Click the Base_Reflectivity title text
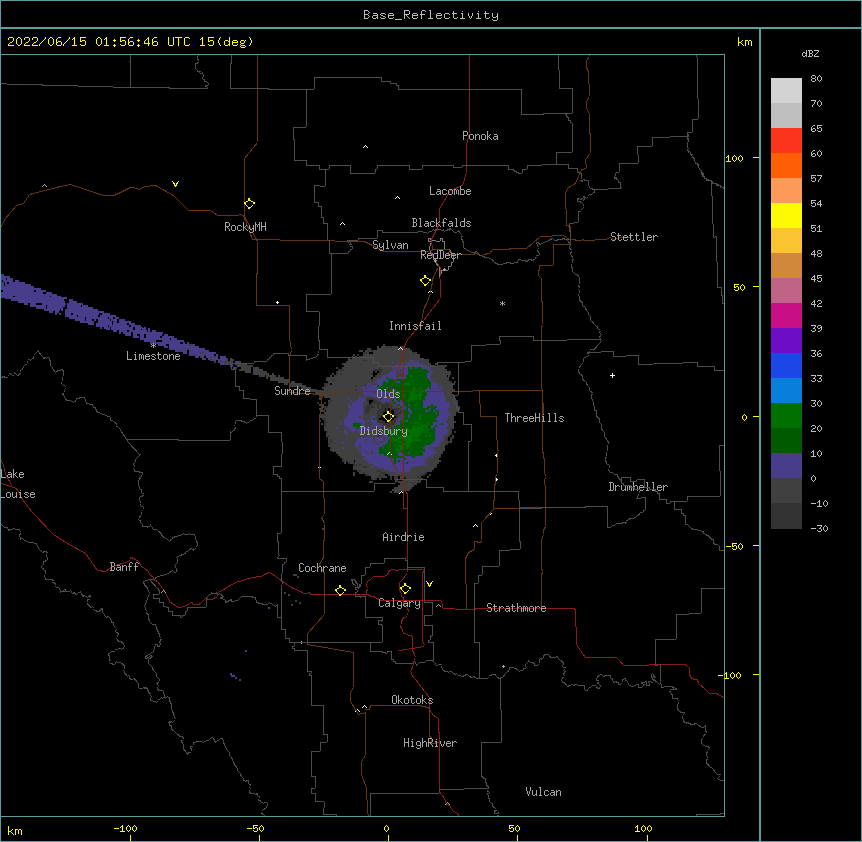Image resolution: width=862 pixels, height=842 pixels. point(430,15)
